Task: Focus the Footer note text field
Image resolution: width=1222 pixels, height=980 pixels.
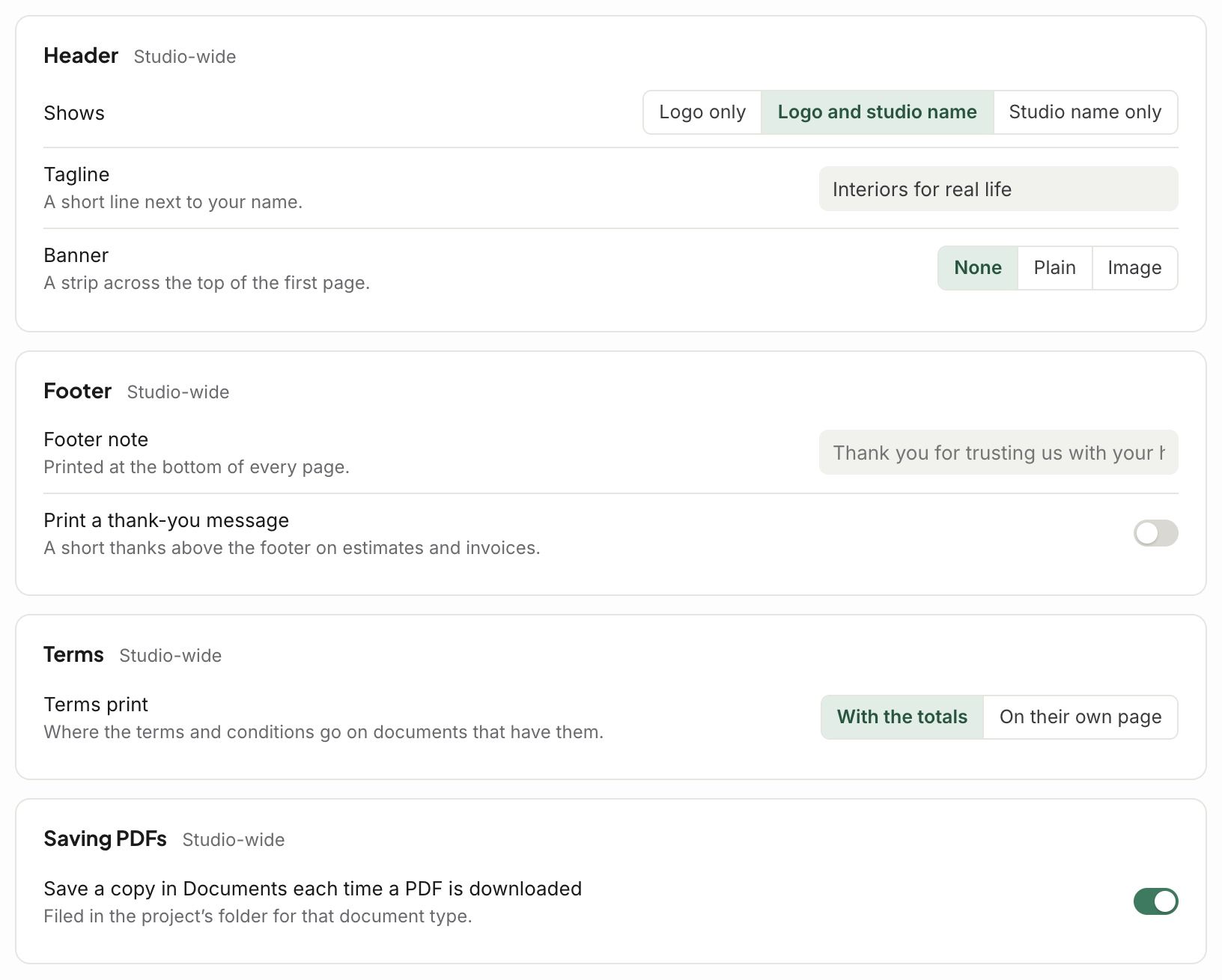Action: click(998, 452)
